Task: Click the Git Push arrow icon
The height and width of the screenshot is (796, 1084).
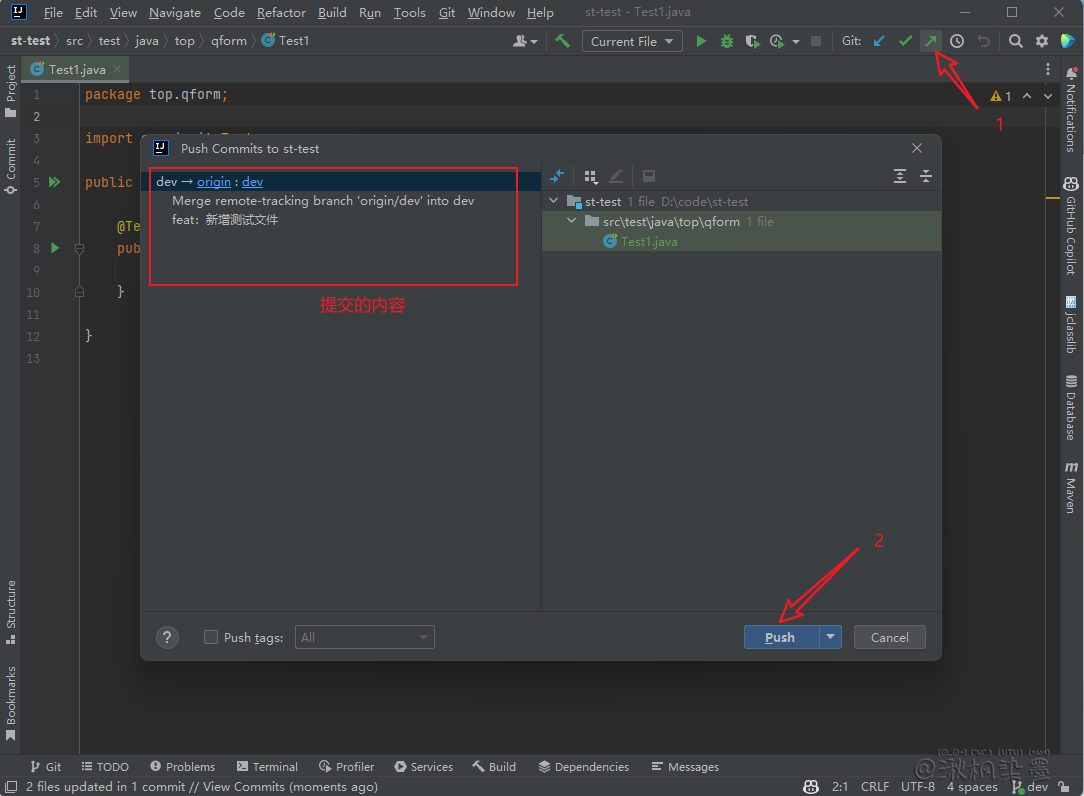Action: click(x=931, y=41)
